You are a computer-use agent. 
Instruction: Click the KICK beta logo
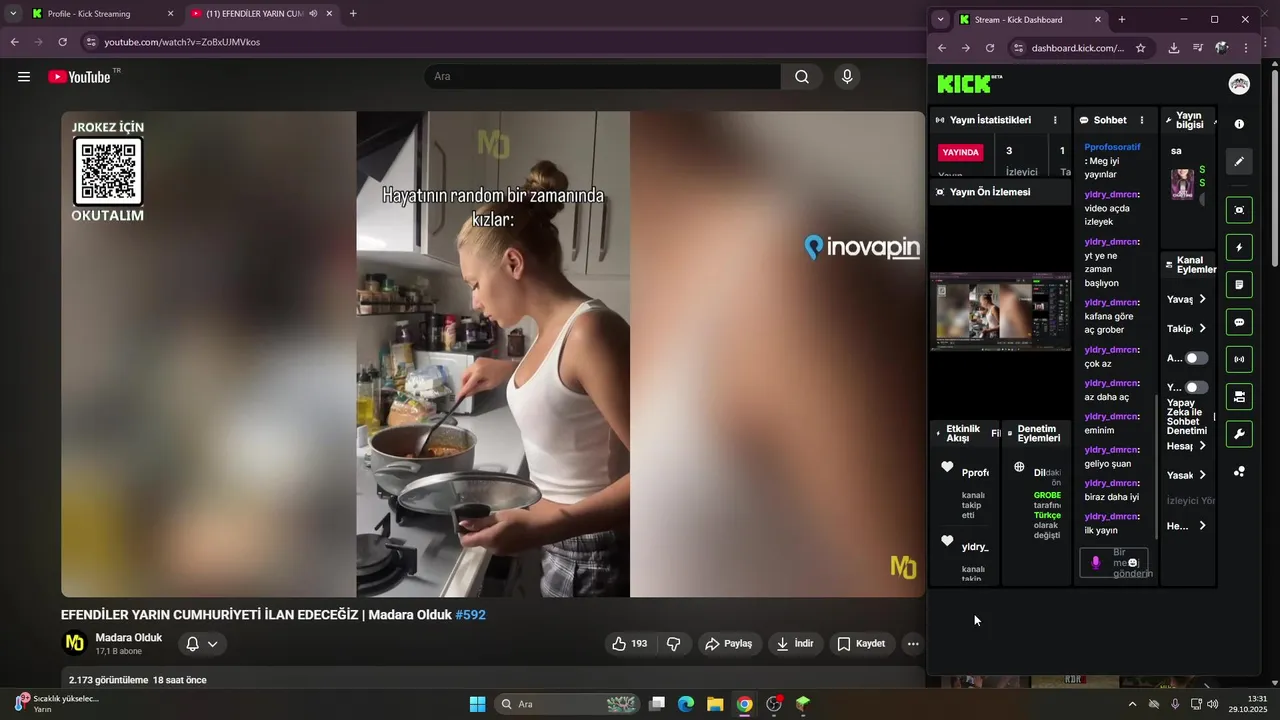(969, 84)
